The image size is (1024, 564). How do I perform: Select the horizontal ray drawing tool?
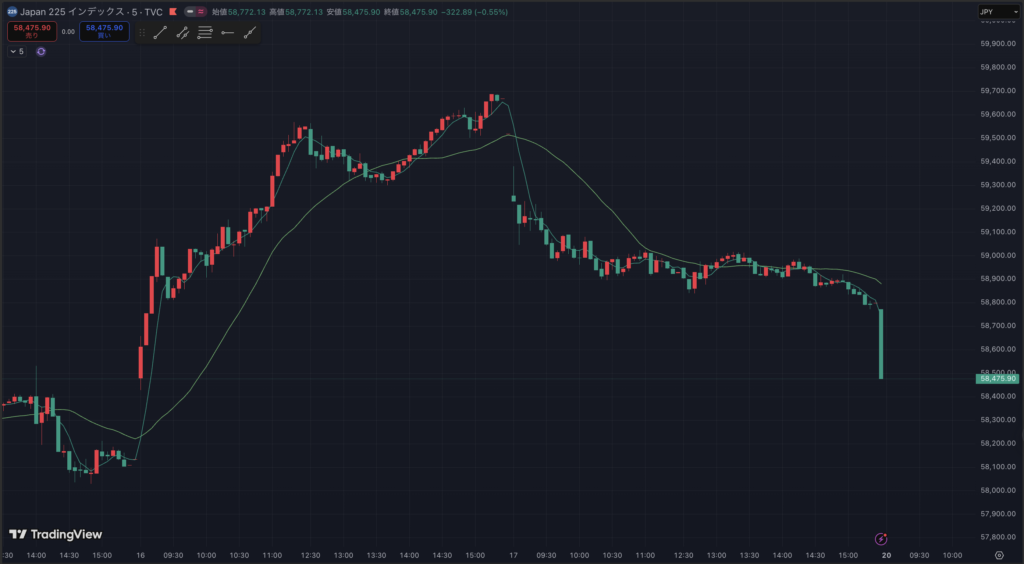[x=227, y=33]
